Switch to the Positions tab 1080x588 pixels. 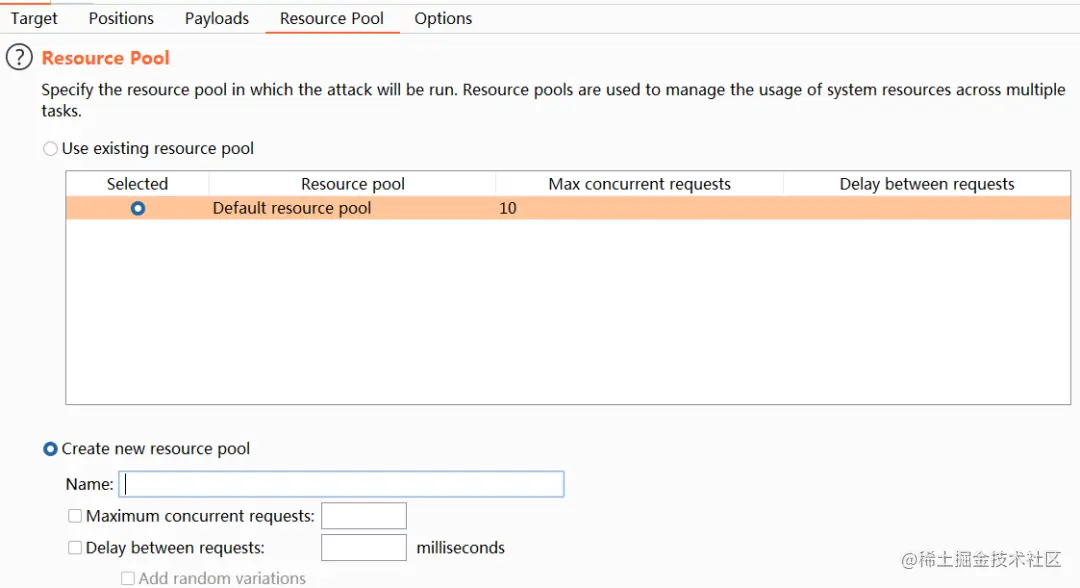121,19
